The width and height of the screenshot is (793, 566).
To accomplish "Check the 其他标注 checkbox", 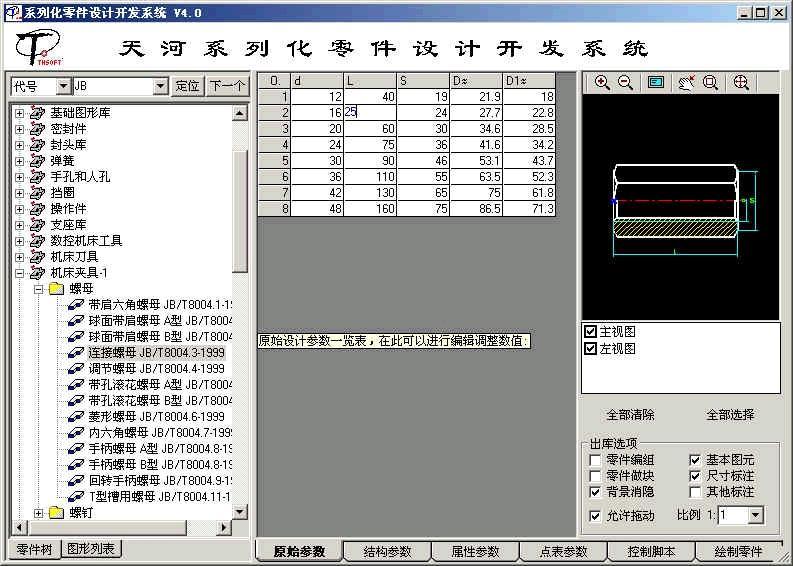I will 695,492.
